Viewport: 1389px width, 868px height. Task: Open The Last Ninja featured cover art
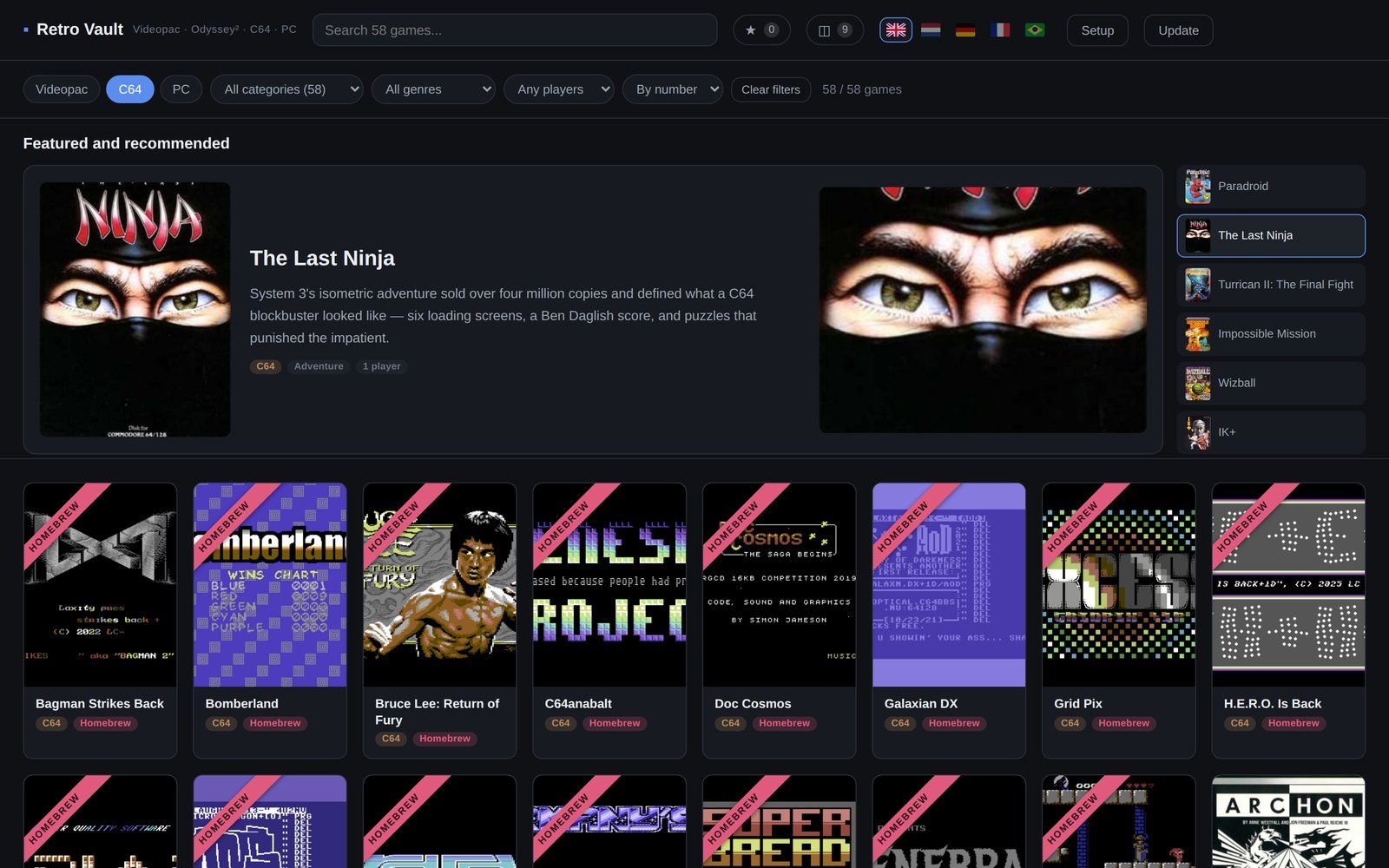point(135,310)
